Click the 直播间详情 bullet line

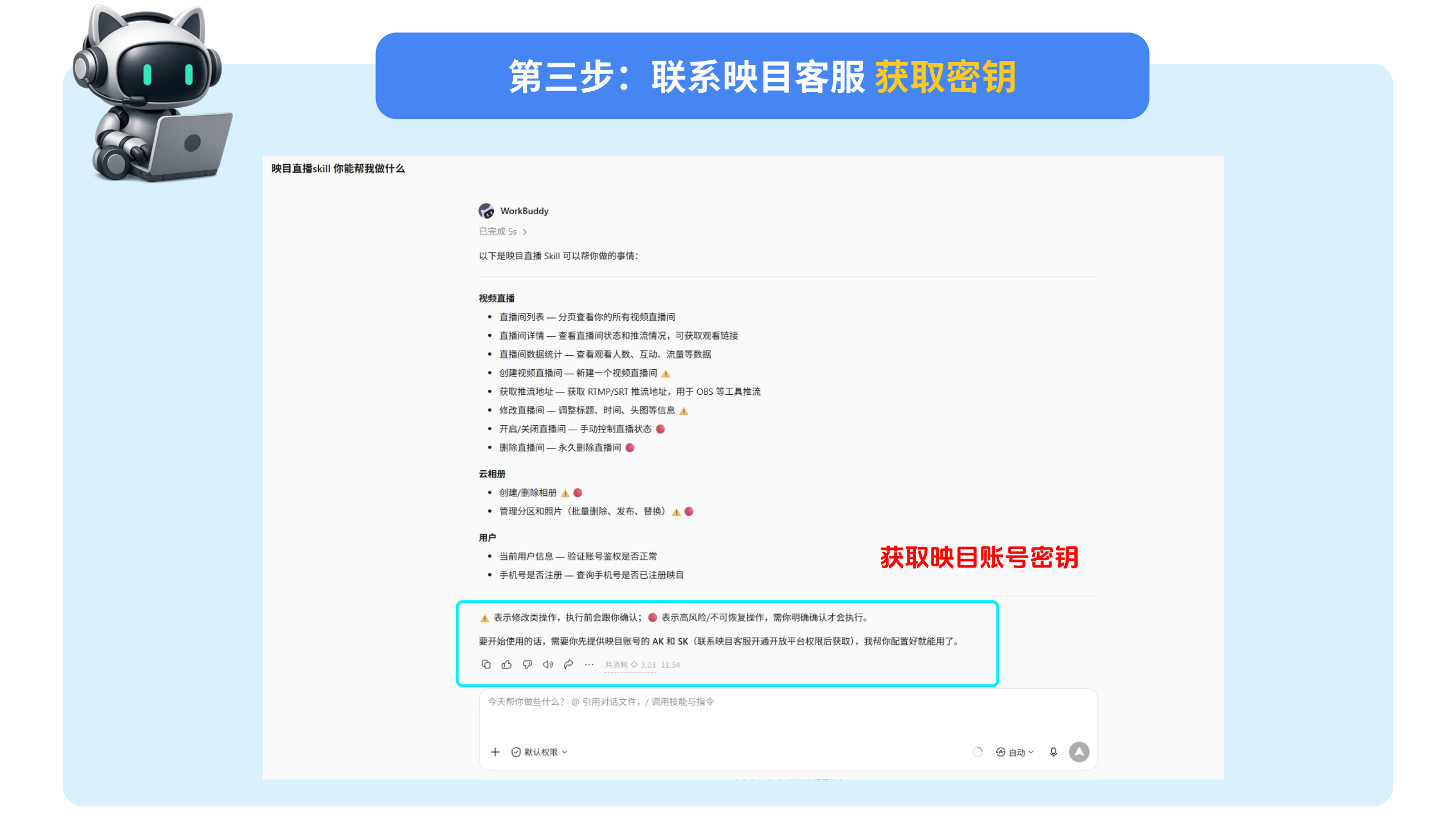coord(619,336)
